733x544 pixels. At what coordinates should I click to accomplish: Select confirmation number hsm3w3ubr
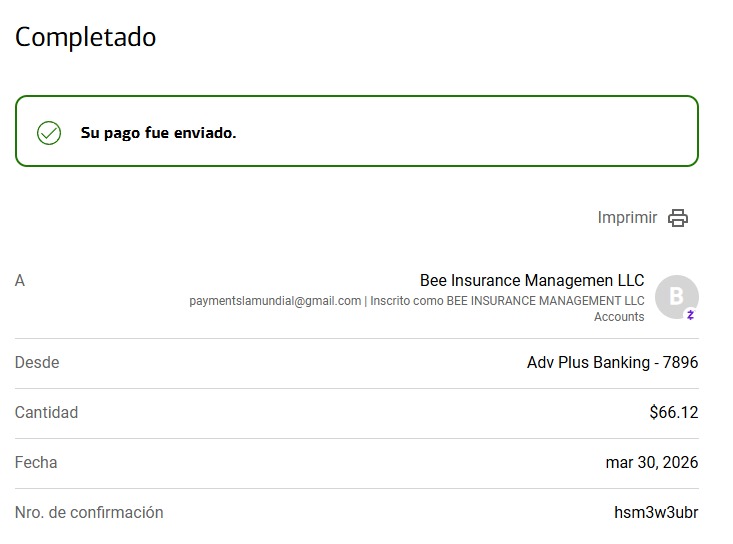point(655,513)
